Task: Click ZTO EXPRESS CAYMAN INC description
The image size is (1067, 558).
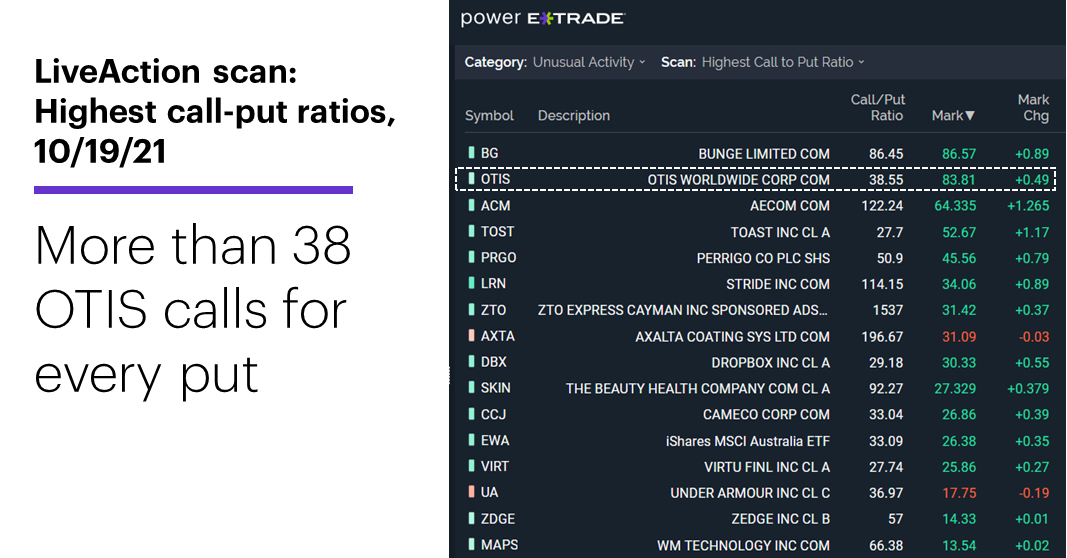Action: point(683,310)
